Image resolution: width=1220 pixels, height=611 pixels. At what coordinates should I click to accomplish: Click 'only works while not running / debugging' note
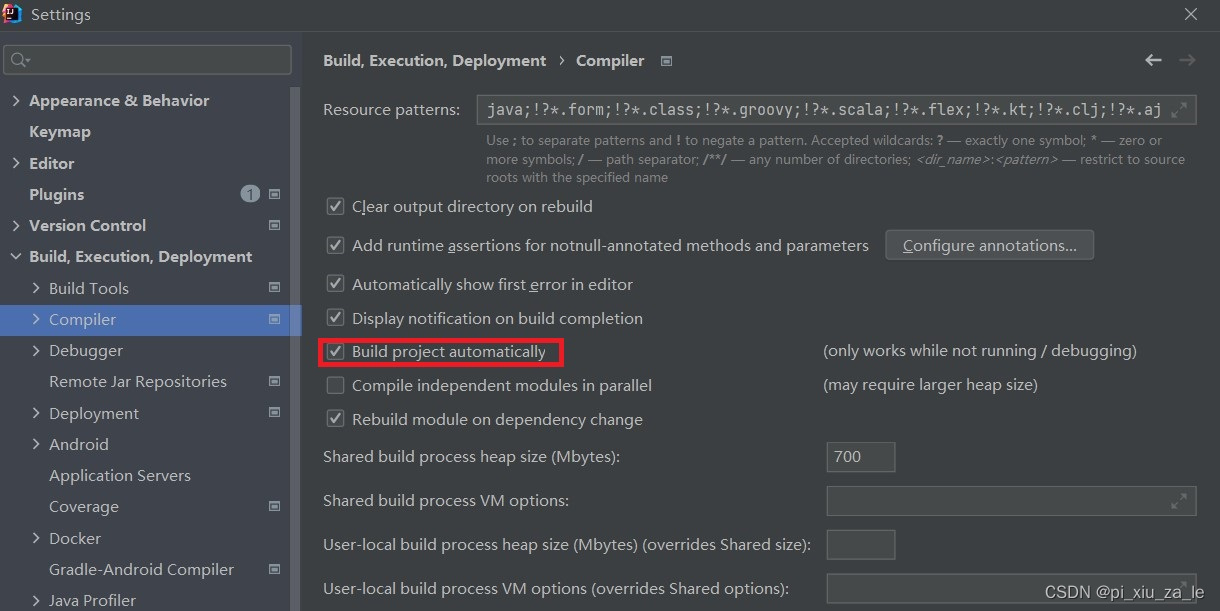(980, 351)
